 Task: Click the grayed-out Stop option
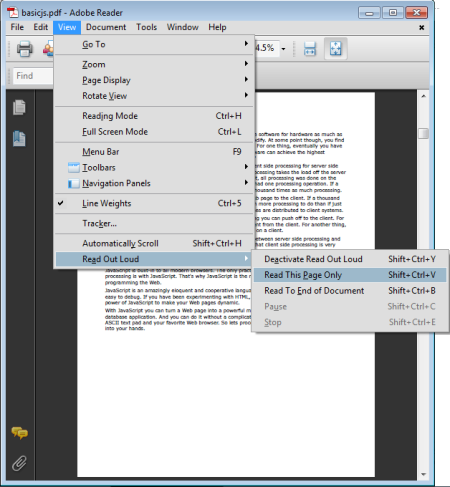(350, 322)
